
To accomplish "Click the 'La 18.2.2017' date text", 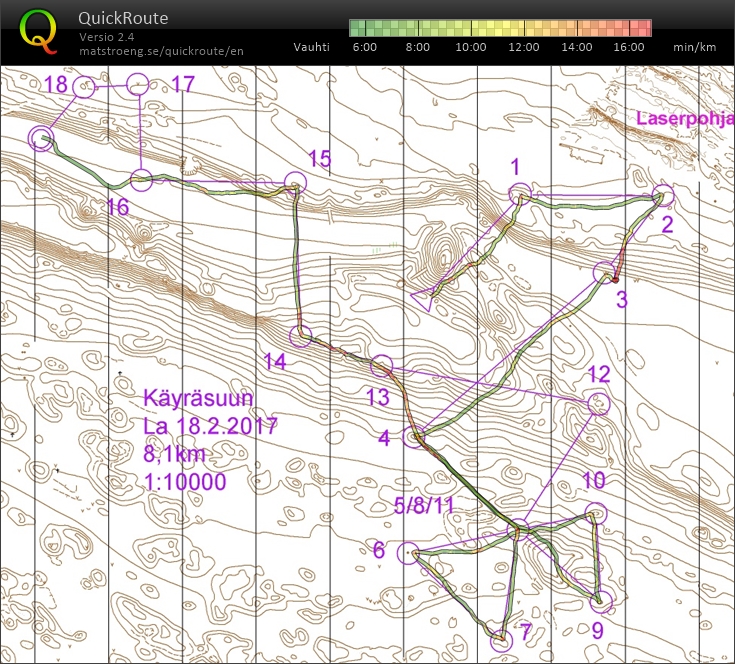I will point(210,426).
